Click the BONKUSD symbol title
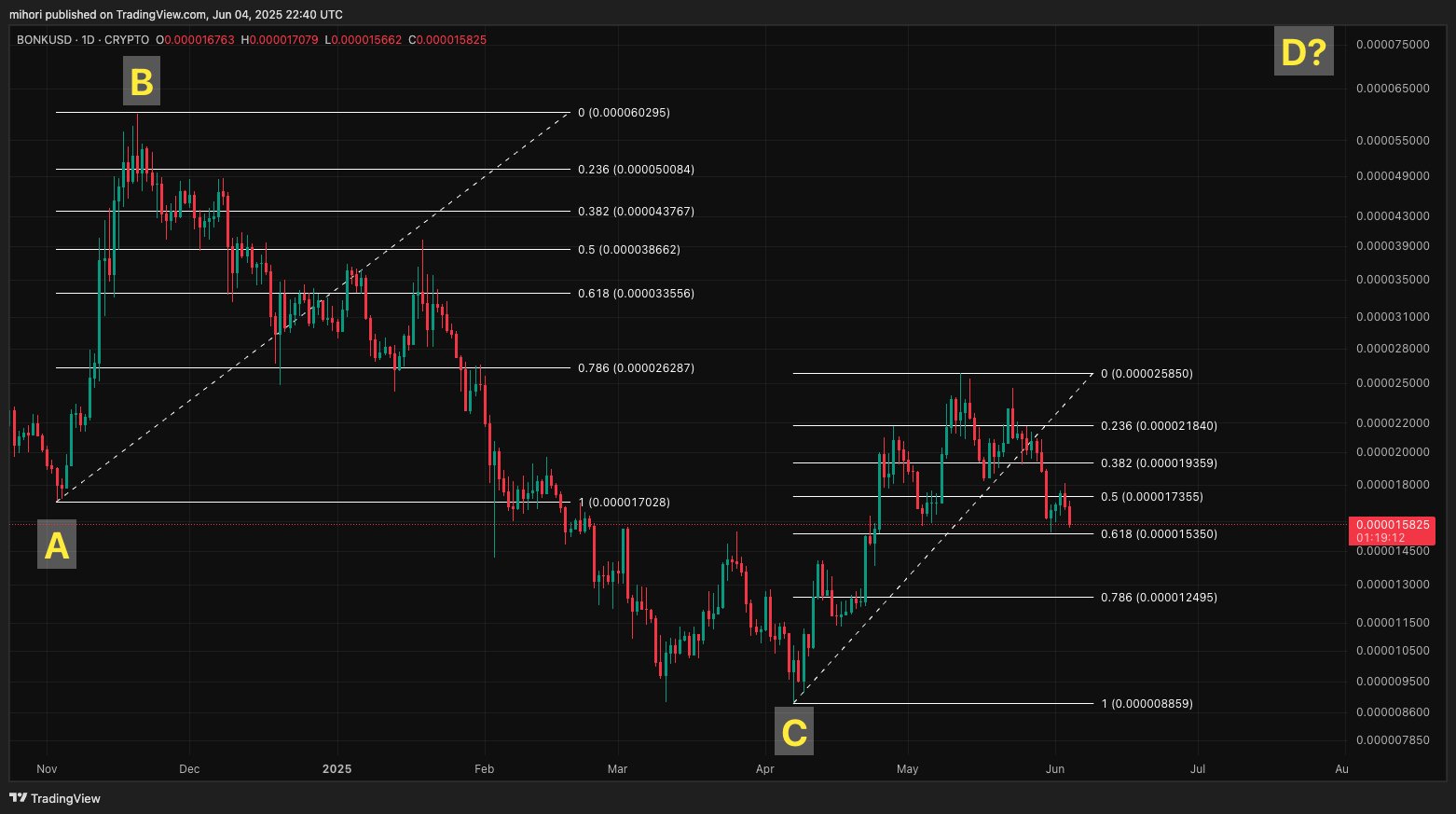The image size is (1456, 814). coord(83,40)
